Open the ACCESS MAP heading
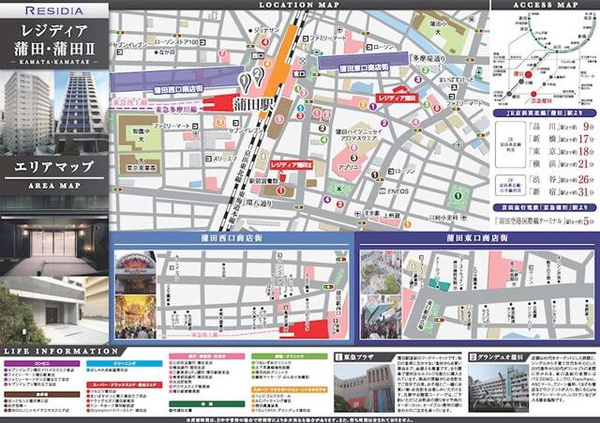600x423 pixels. (x=543, y=5)
